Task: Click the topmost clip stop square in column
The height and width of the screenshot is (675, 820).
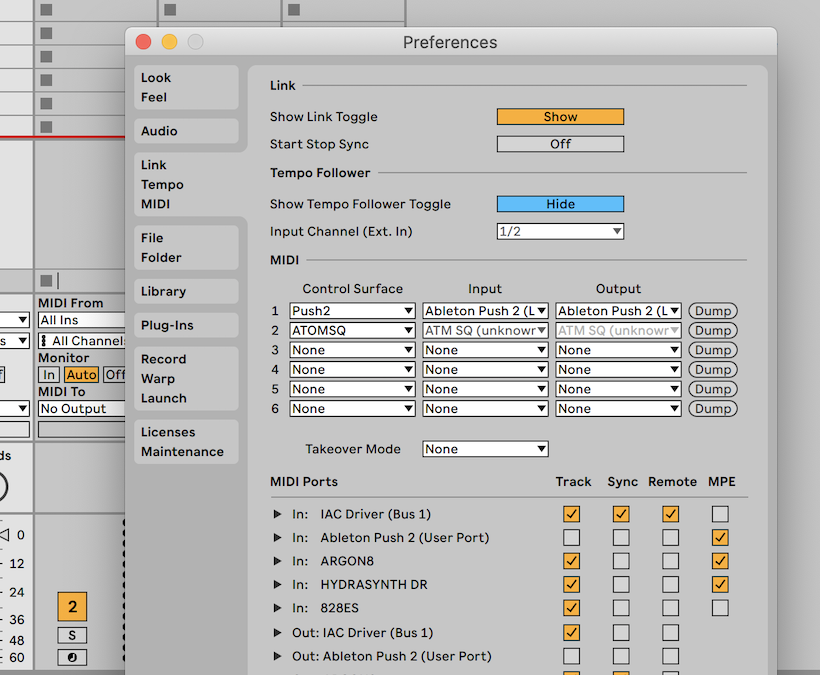Action: [47, 10]
